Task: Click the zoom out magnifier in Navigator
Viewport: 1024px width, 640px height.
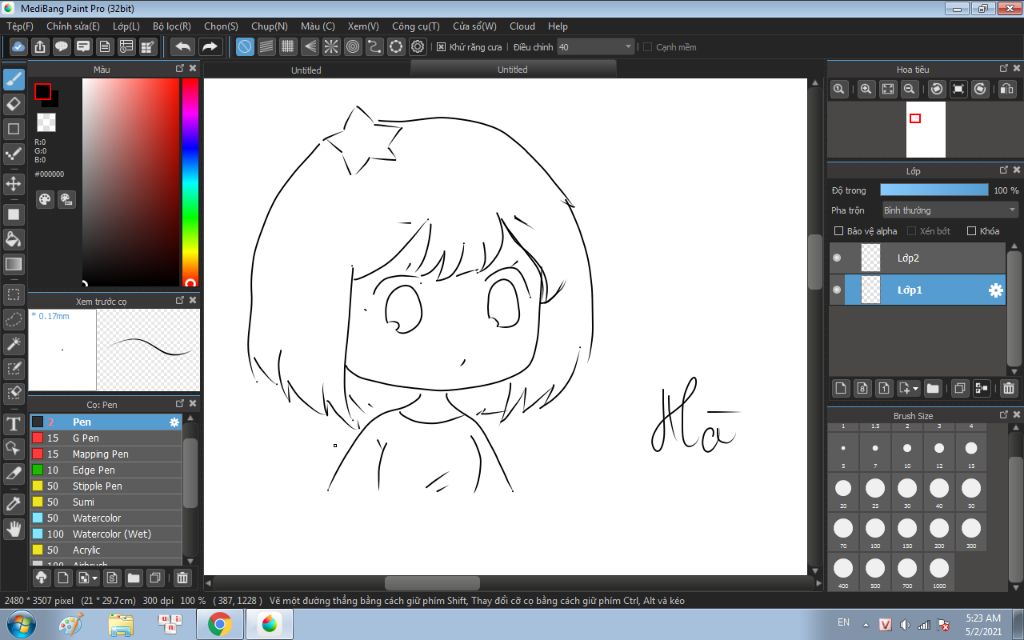Action: (x=909, y=89)
